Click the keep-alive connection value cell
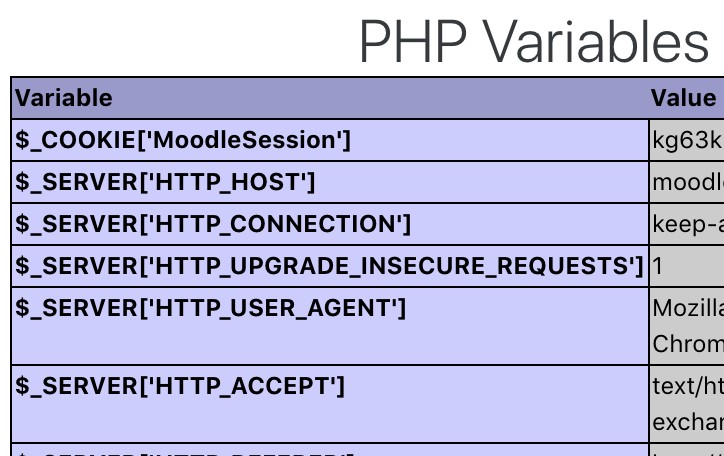Viewport: 724px width, 456px height. coord(687,224)
